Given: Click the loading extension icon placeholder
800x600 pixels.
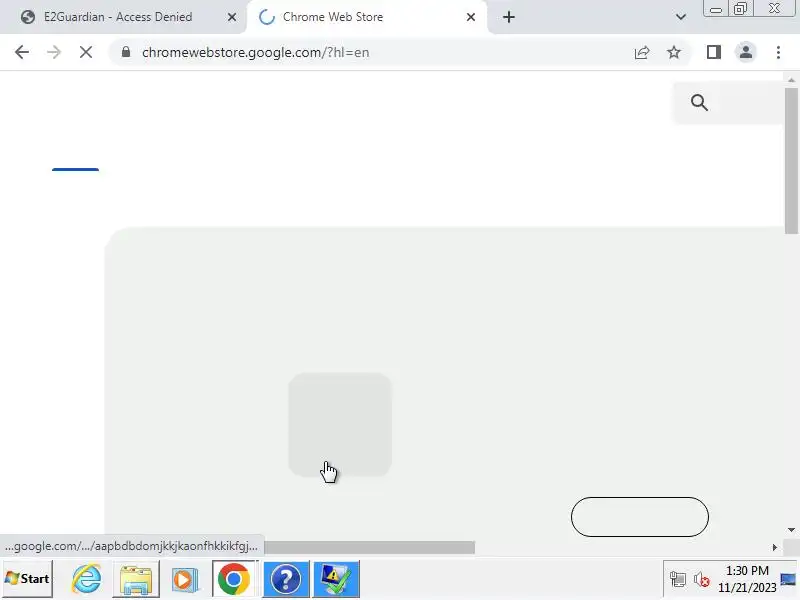Looking at the screenshot, I should pos(340,424).
